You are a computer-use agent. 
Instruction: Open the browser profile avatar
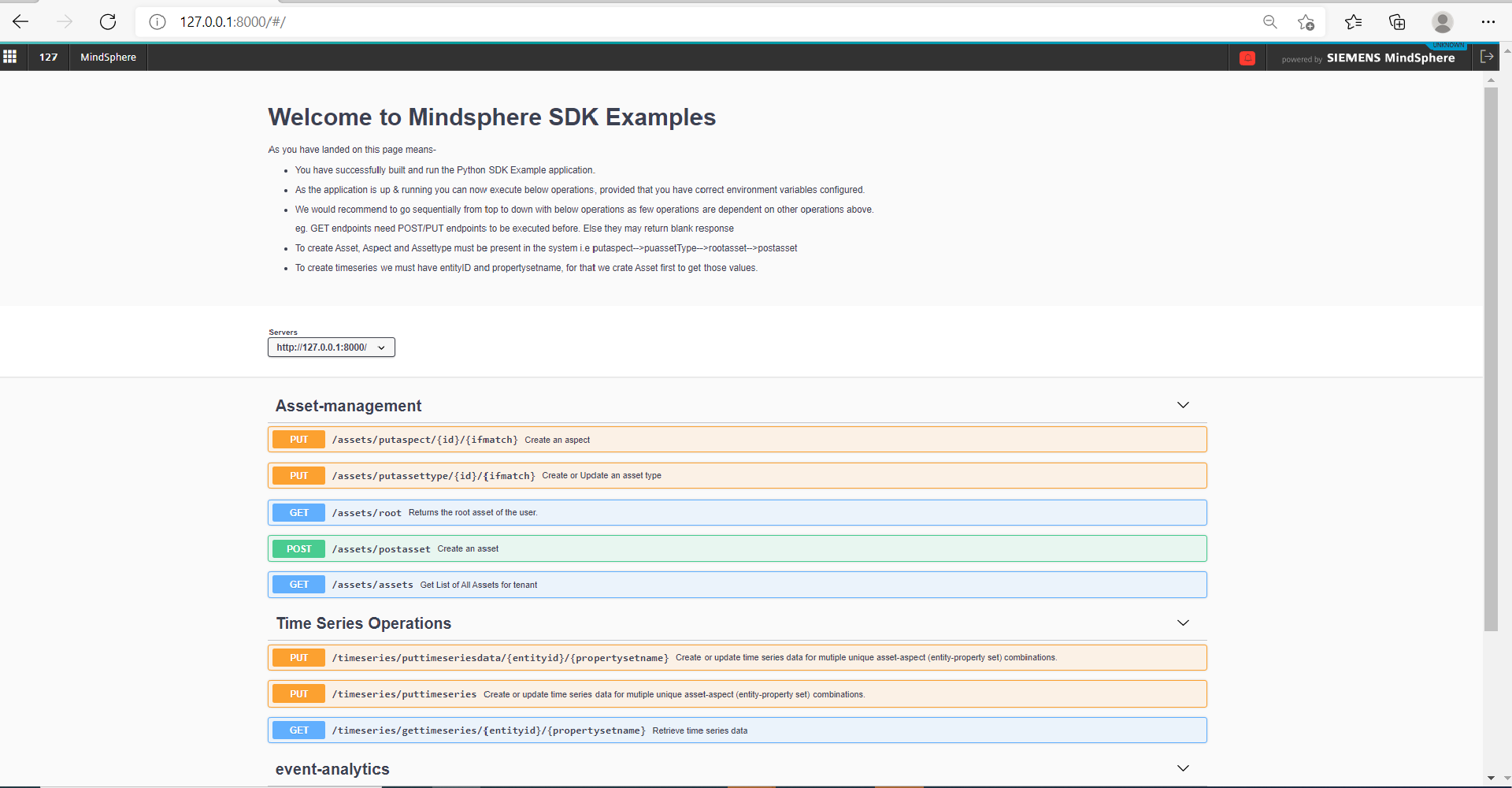click(x=1443, y=22)
